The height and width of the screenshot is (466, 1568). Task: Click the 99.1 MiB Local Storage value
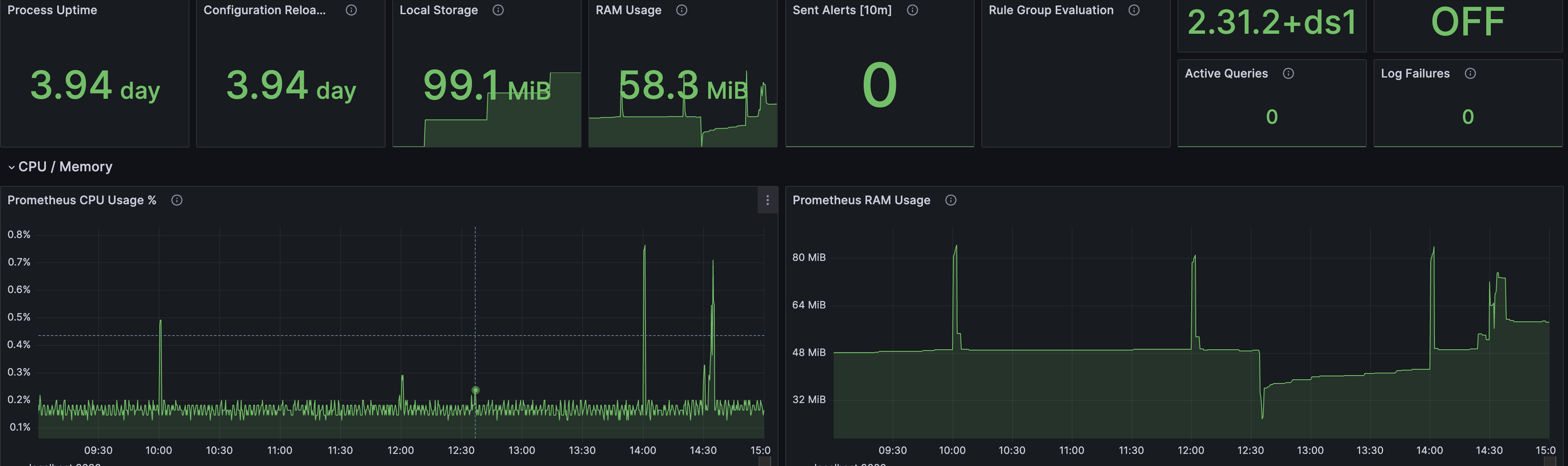point(487,86)
